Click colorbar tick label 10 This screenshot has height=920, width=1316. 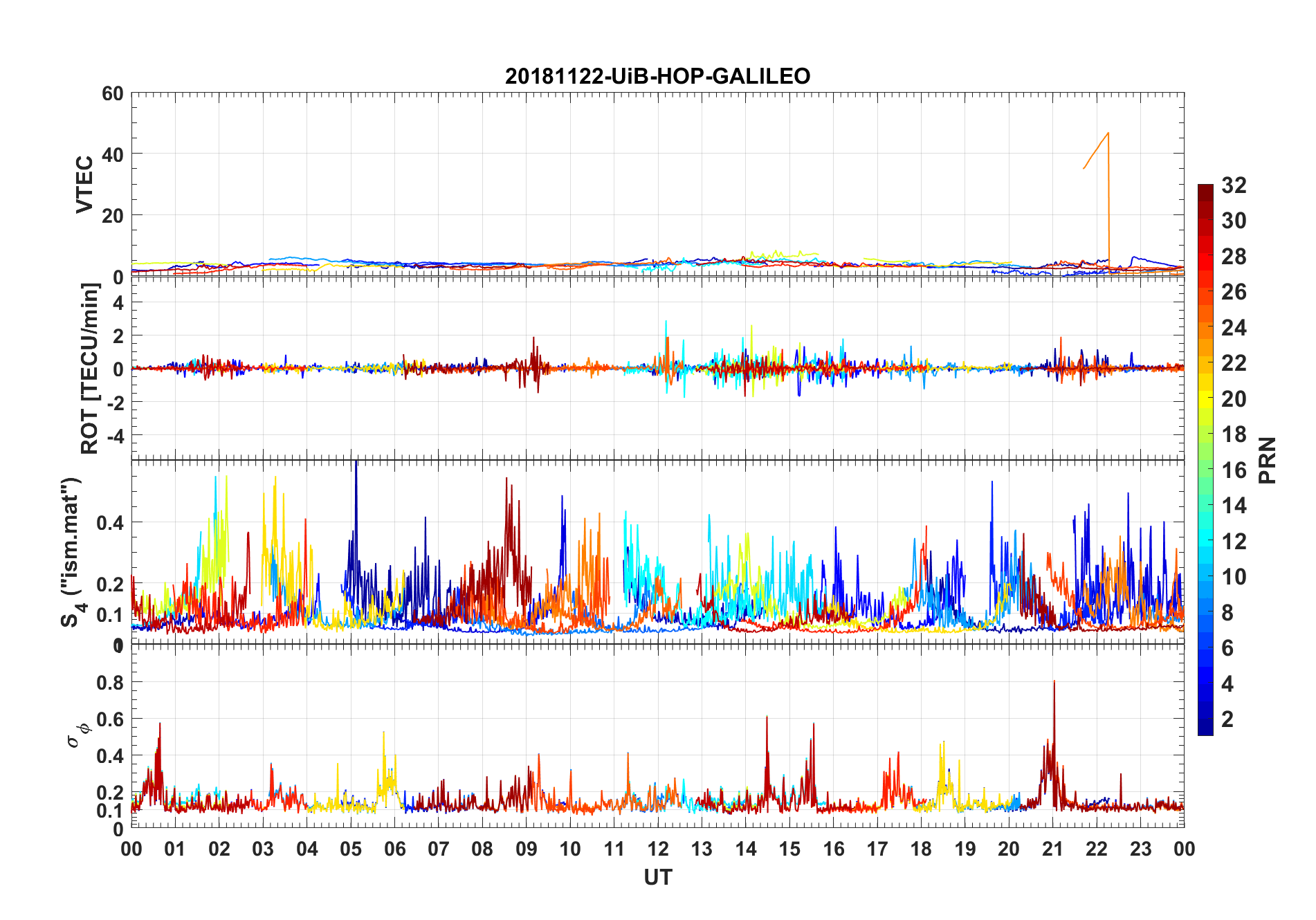click(1234, 577)
